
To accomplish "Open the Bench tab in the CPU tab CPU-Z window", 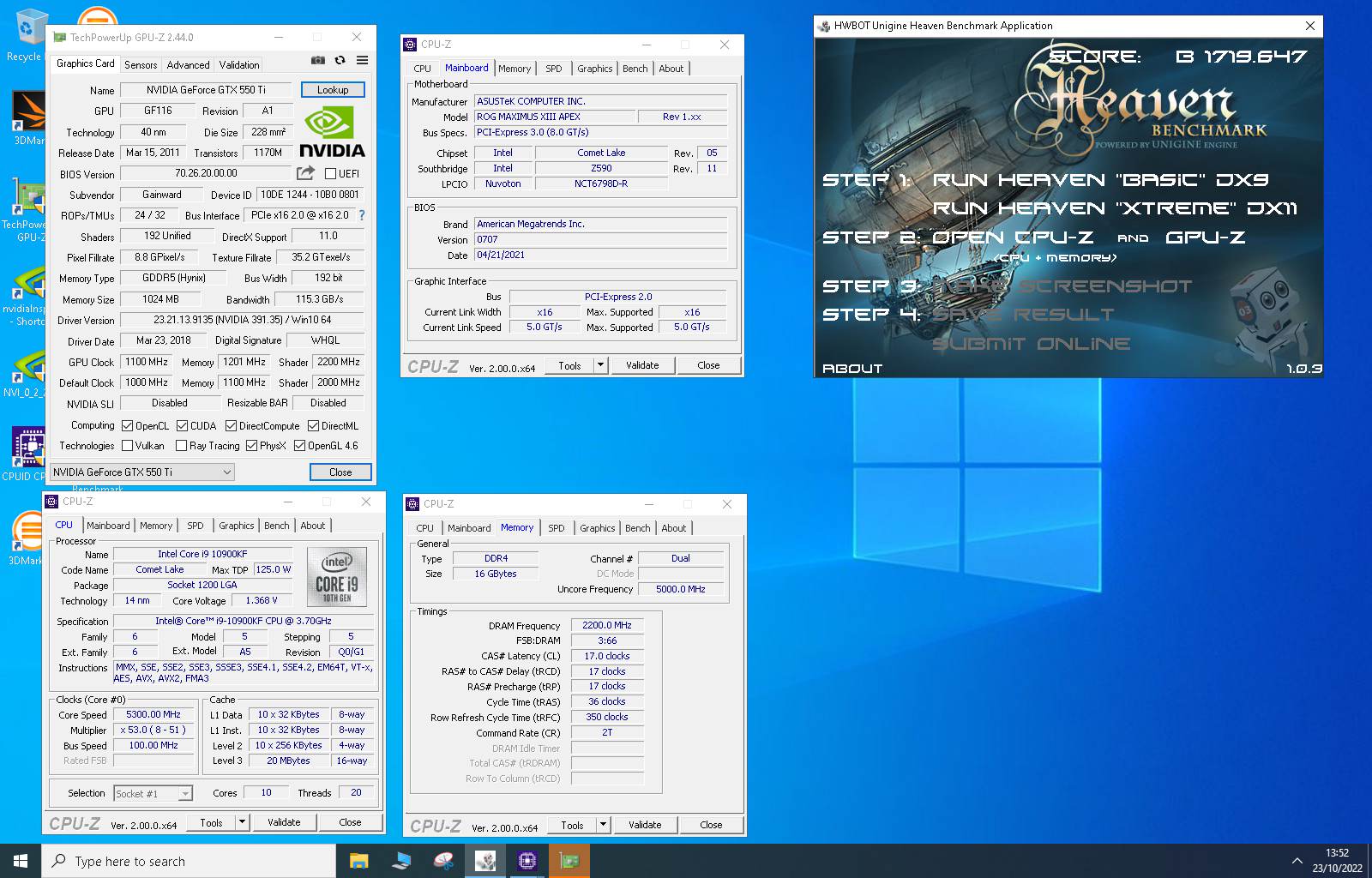I will 276,526.
